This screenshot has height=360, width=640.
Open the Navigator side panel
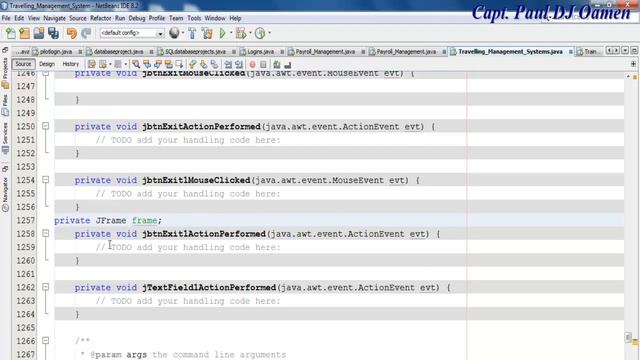pyautogui.click(x=5, y=194)
